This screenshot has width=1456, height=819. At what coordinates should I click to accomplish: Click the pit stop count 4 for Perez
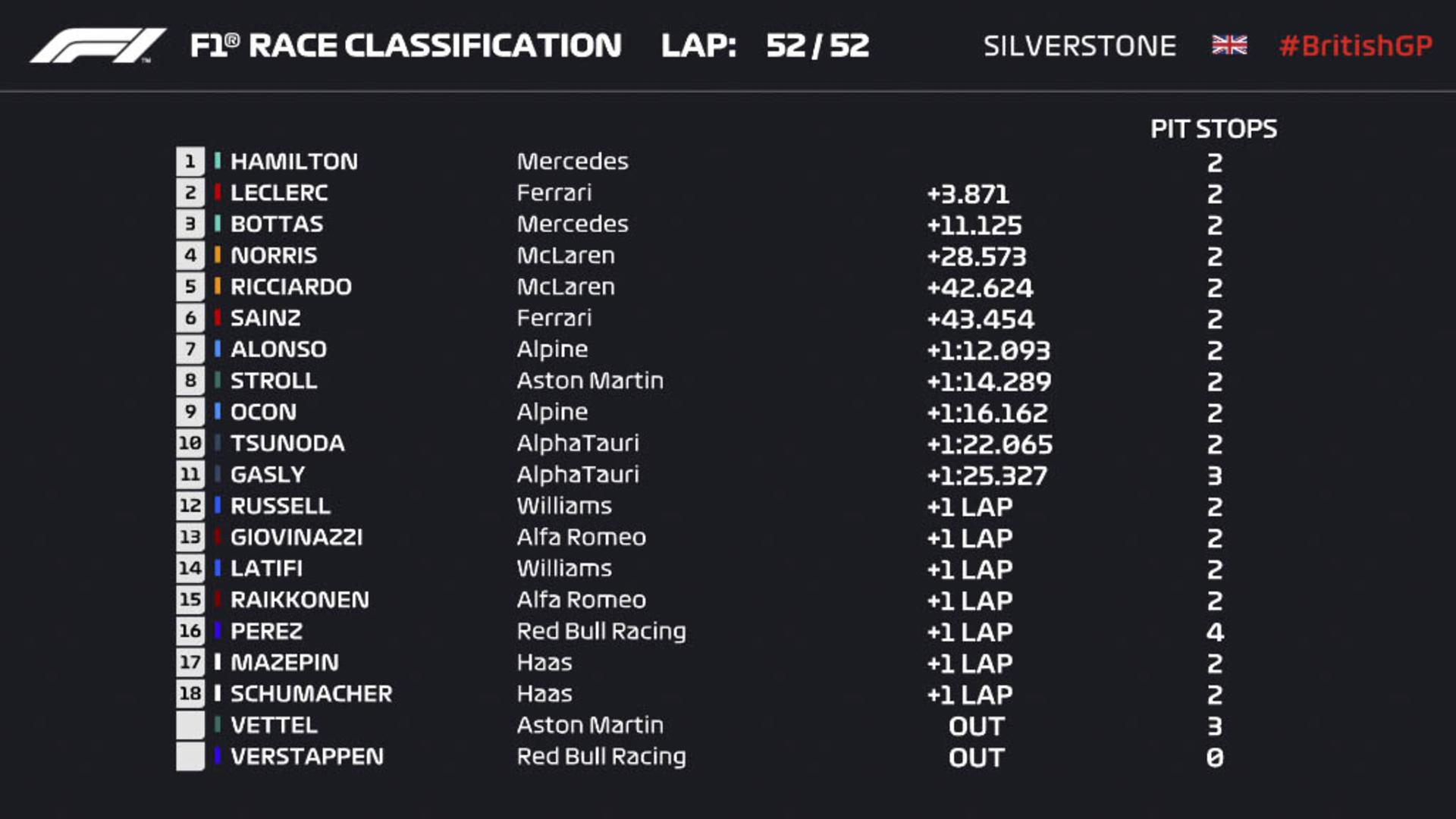pyautogui.click(x=1215, y=632)
